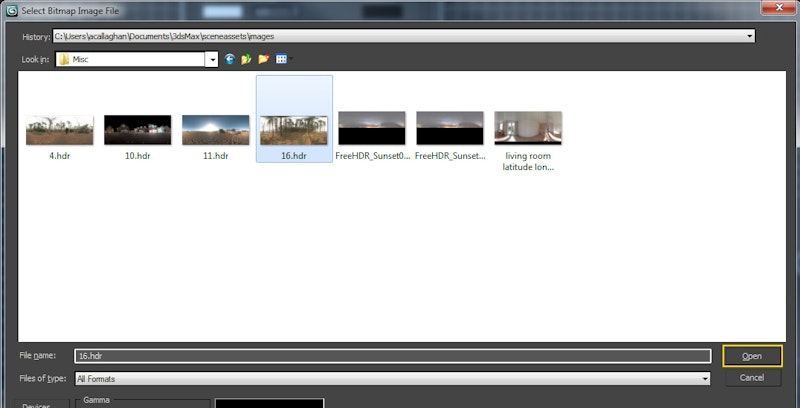Click the File name input field
800x408 pixels.
pyautogui.click(x=390, y=355)
